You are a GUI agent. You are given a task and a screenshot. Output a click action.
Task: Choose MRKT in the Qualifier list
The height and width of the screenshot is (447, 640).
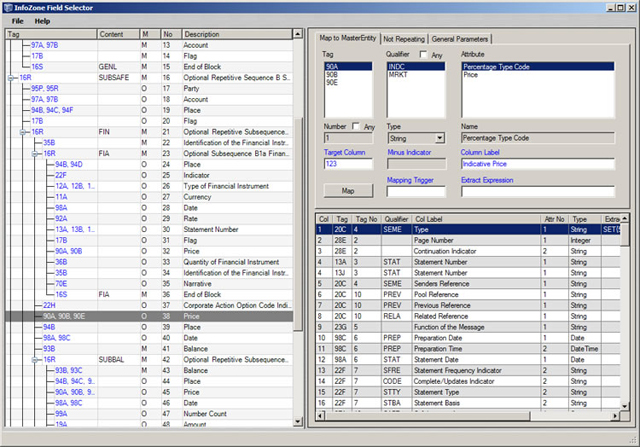pos(397,74)
